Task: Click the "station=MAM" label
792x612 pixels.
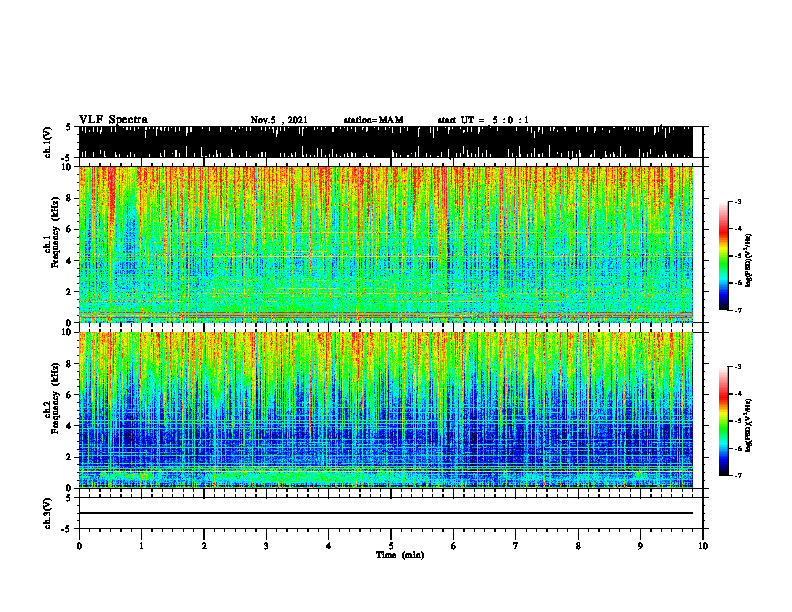Action: click(373, 120)
